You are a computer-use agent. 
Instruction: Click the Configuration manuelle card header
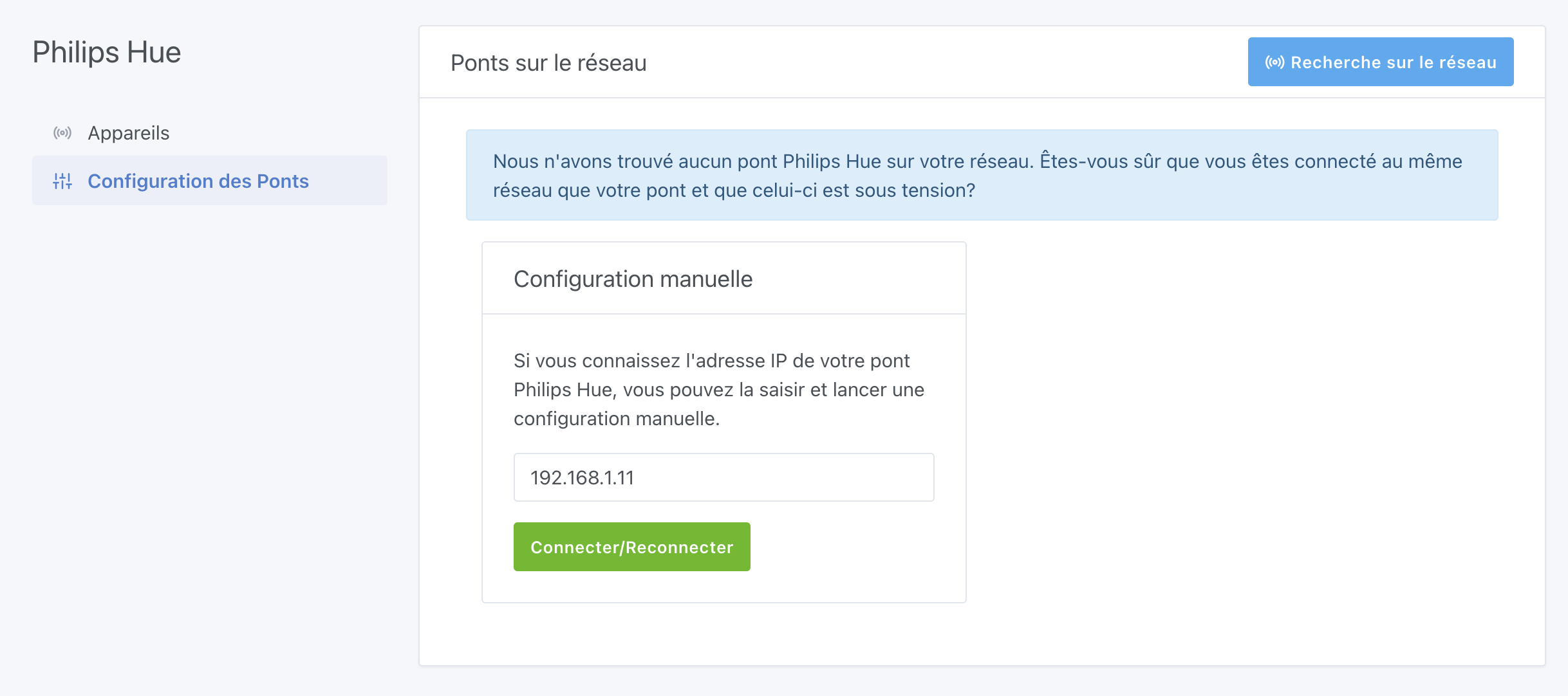pyautogui.click(x=632, y=279)
